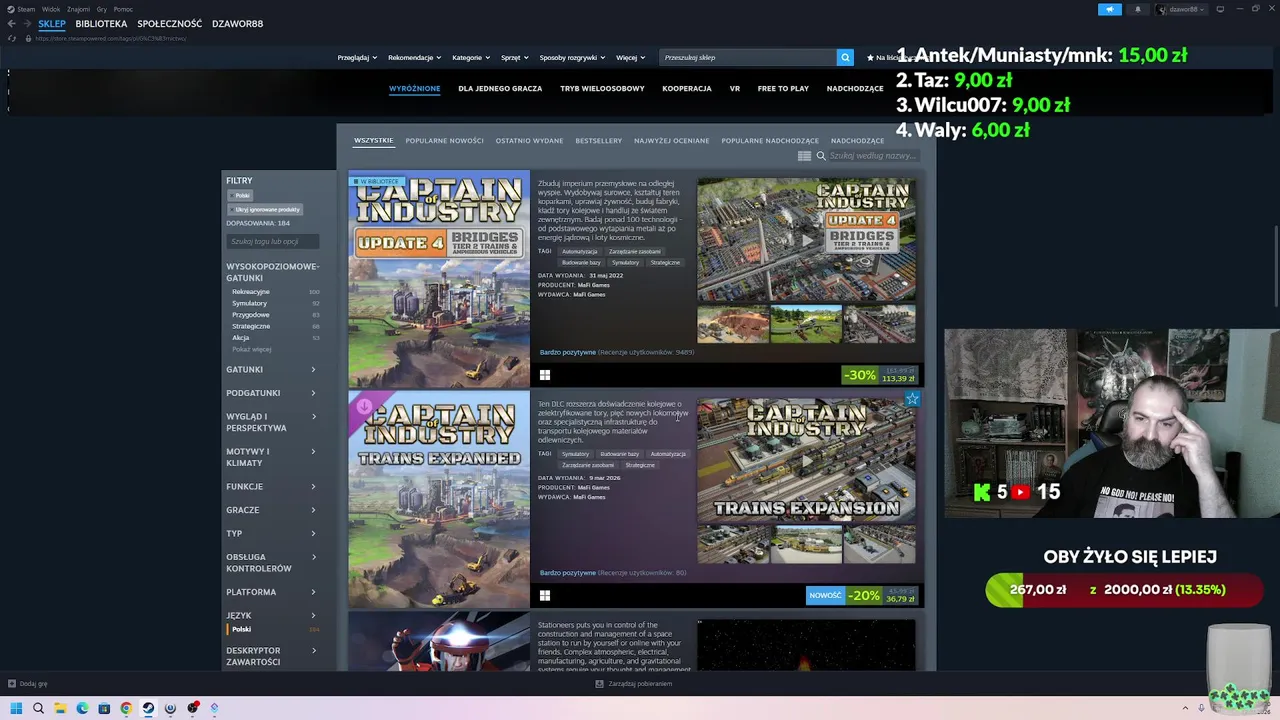The width and height of the screenshot is (1280, 720).
Task: Select the DLA JEDNEGO GRACZA tab
Action: click(500, 88)
